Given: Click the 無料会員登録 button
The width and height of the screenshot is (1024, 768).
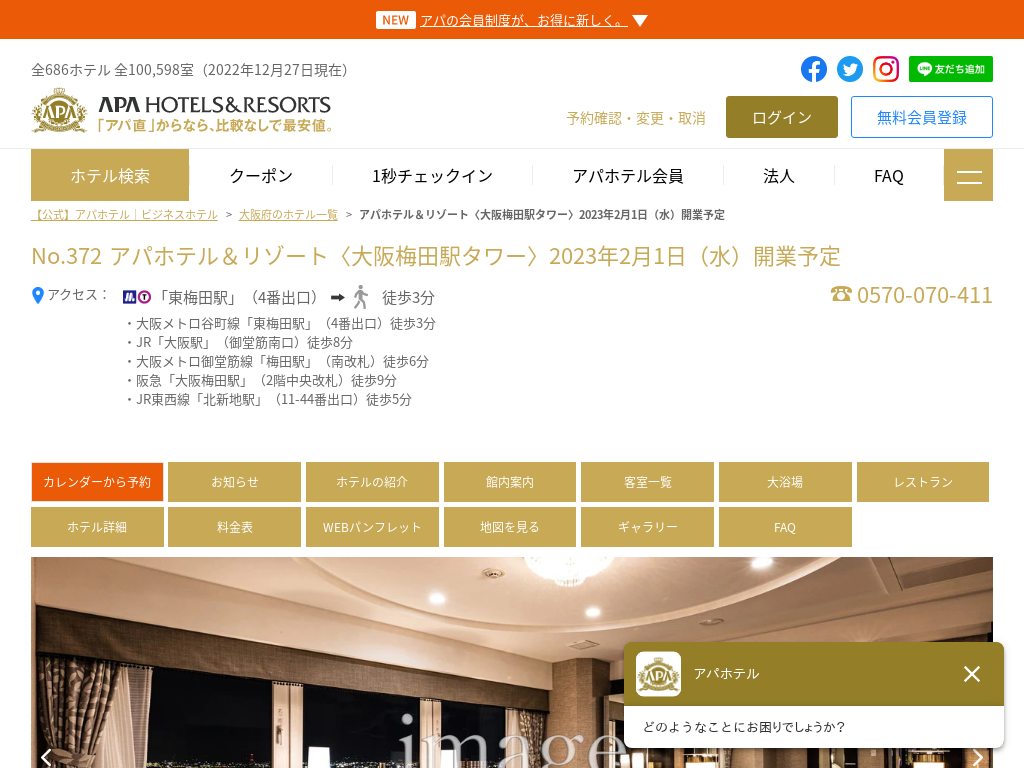Looking at the screenshot, I should (x=921, y=117).
